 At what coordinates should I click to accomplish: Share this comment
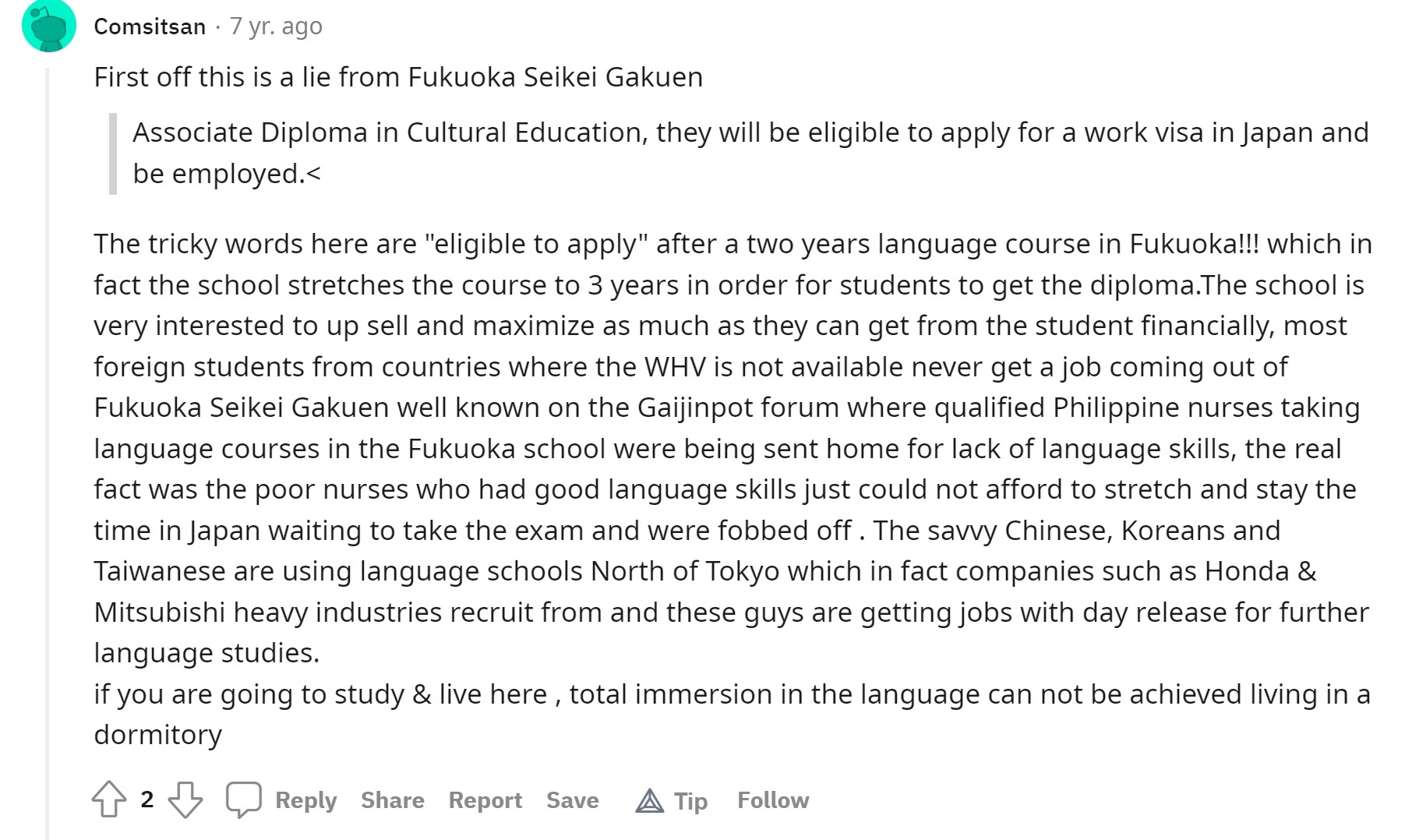tap(393, 800)
